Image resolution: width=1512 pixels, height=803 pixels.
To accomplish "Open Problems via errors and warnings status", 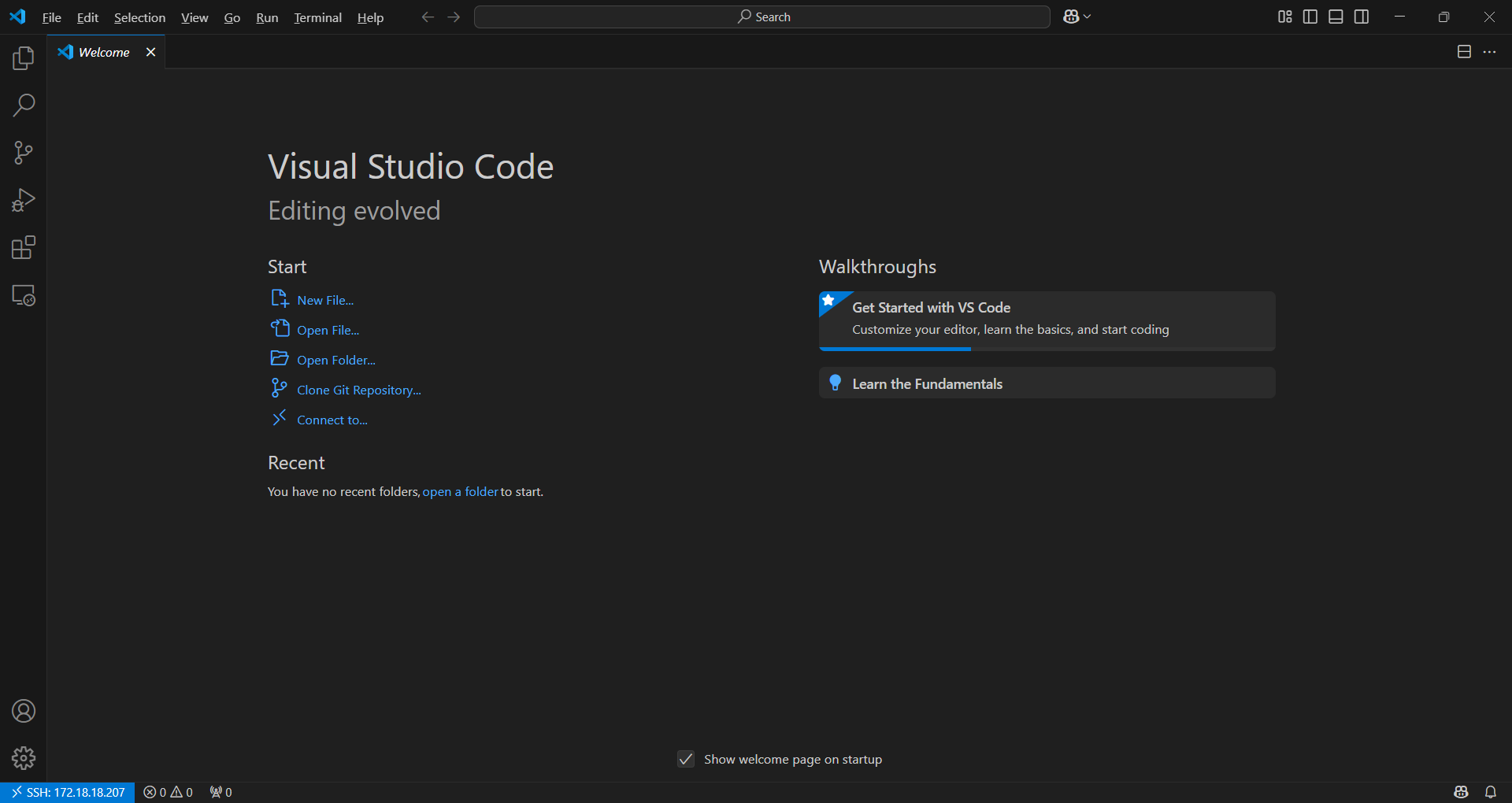I will [x=168, y=792].
